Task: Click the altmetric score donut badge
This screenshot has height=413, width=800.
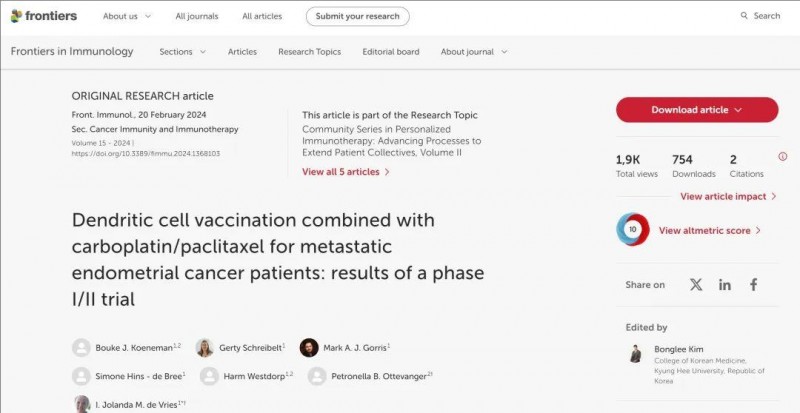Action: (x=633, y=229)
